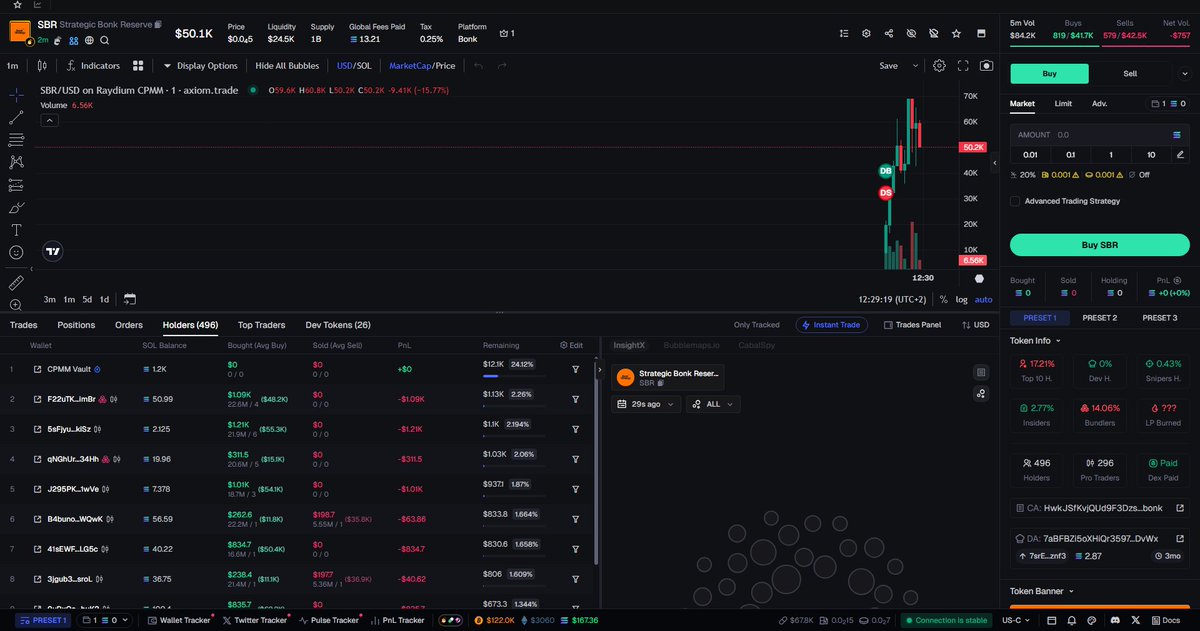The width and height of the screenshot is (1200, 631).
Task: Activate the zoom-in chart tool
Action: pos(17,305)
